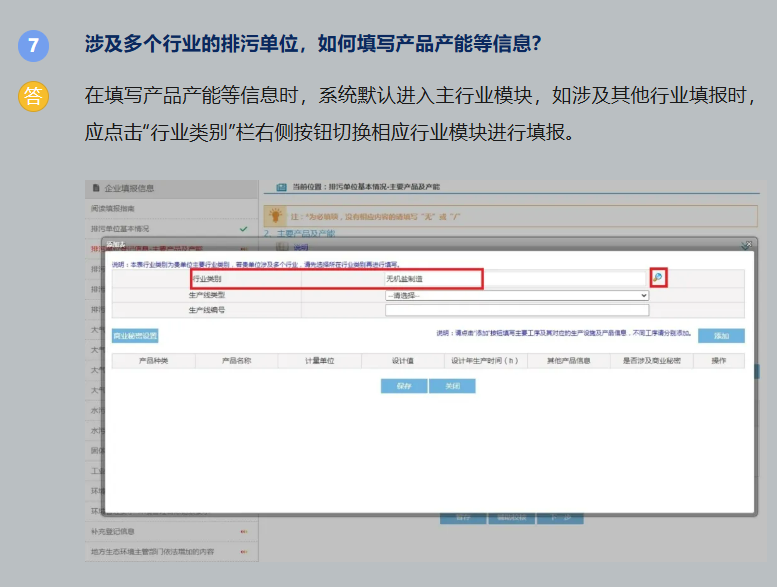The image size is (777, 587).
Task: Open 阅读填报指南 in the sidebar
Action: pos(112,207)
